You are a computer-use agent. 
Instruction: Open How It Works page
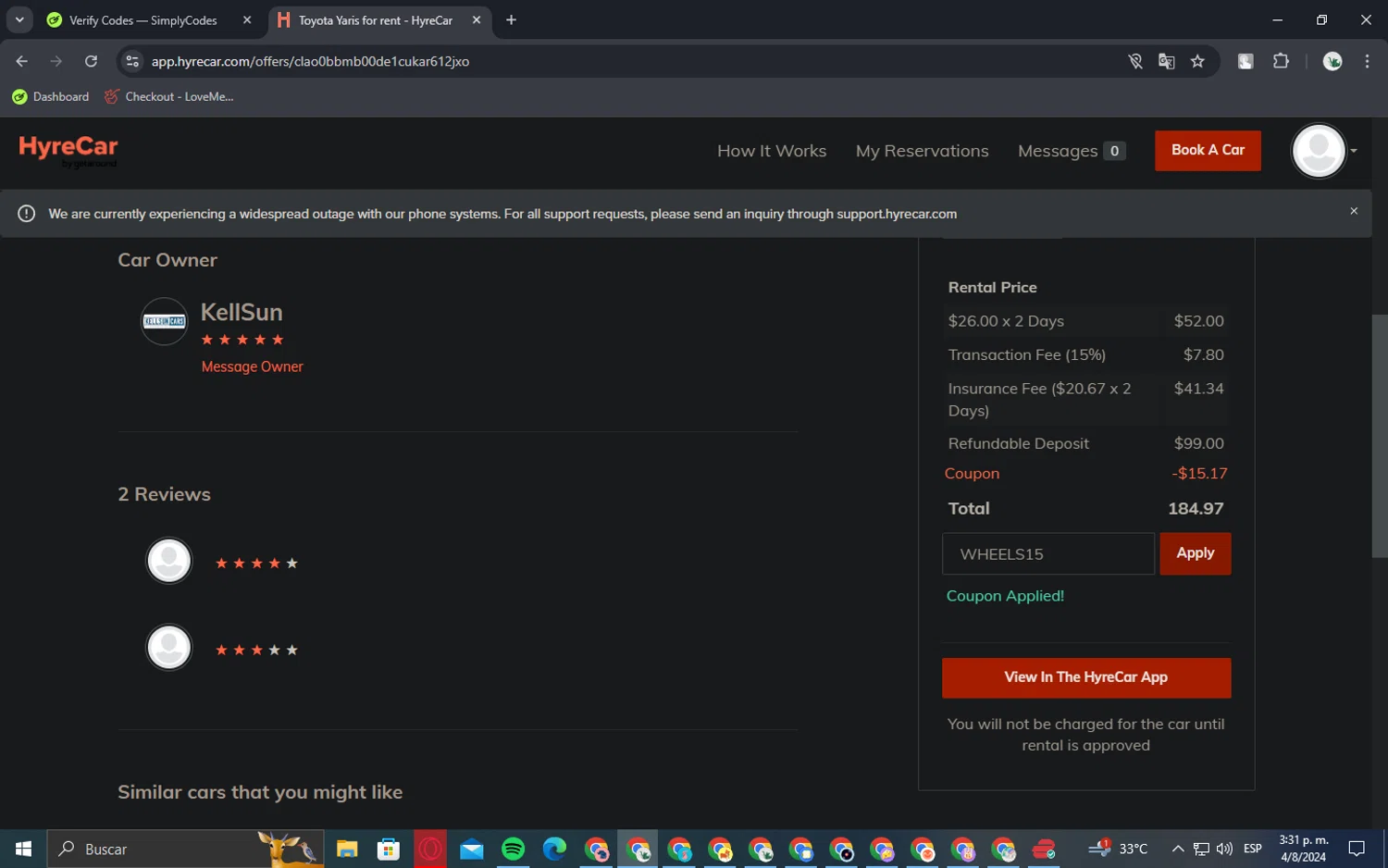pyautogui.click(x=772, y=151)
